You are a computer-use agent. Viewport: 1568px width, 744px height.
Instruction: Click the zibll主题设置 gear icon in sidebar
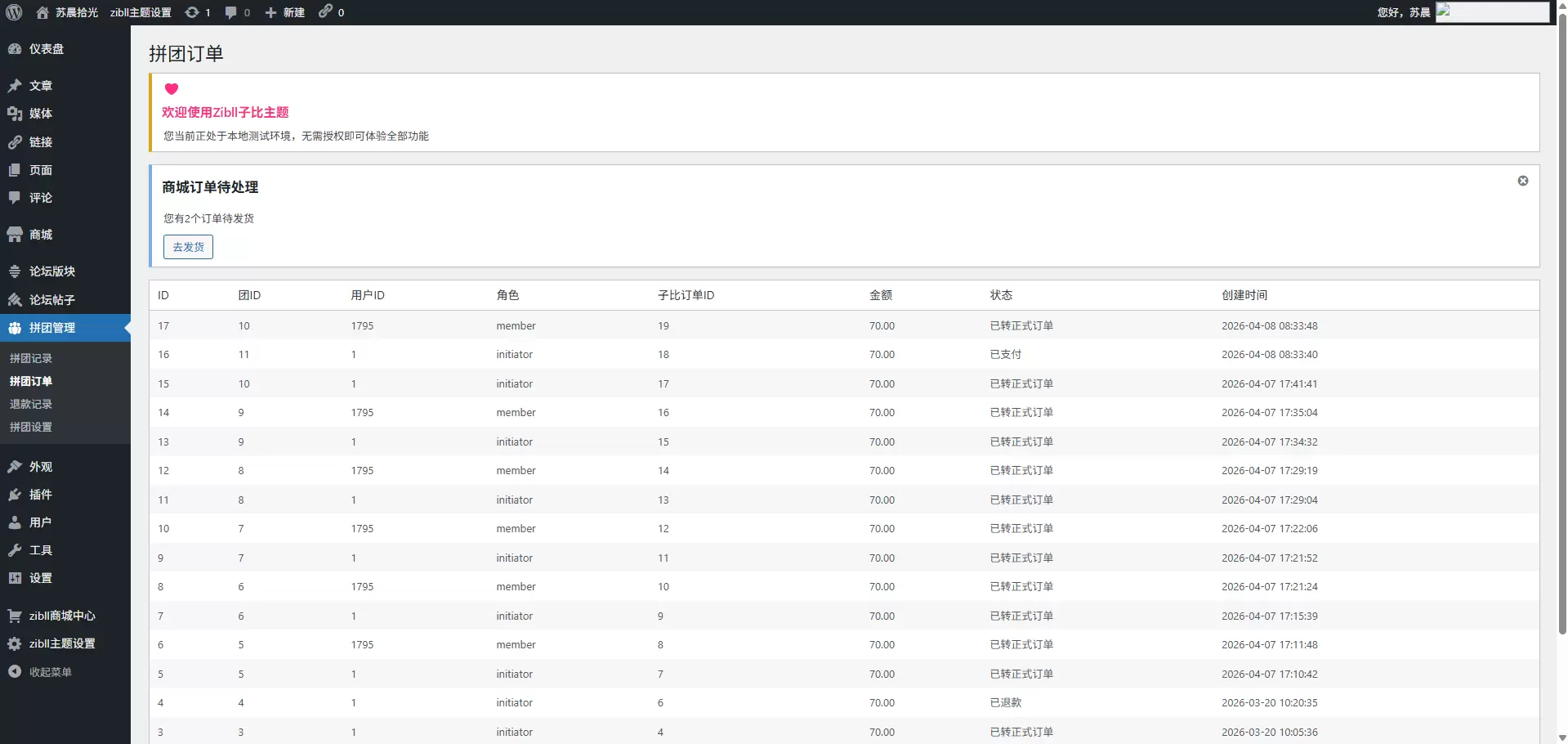pyautogui.click(x=15, y=643)
